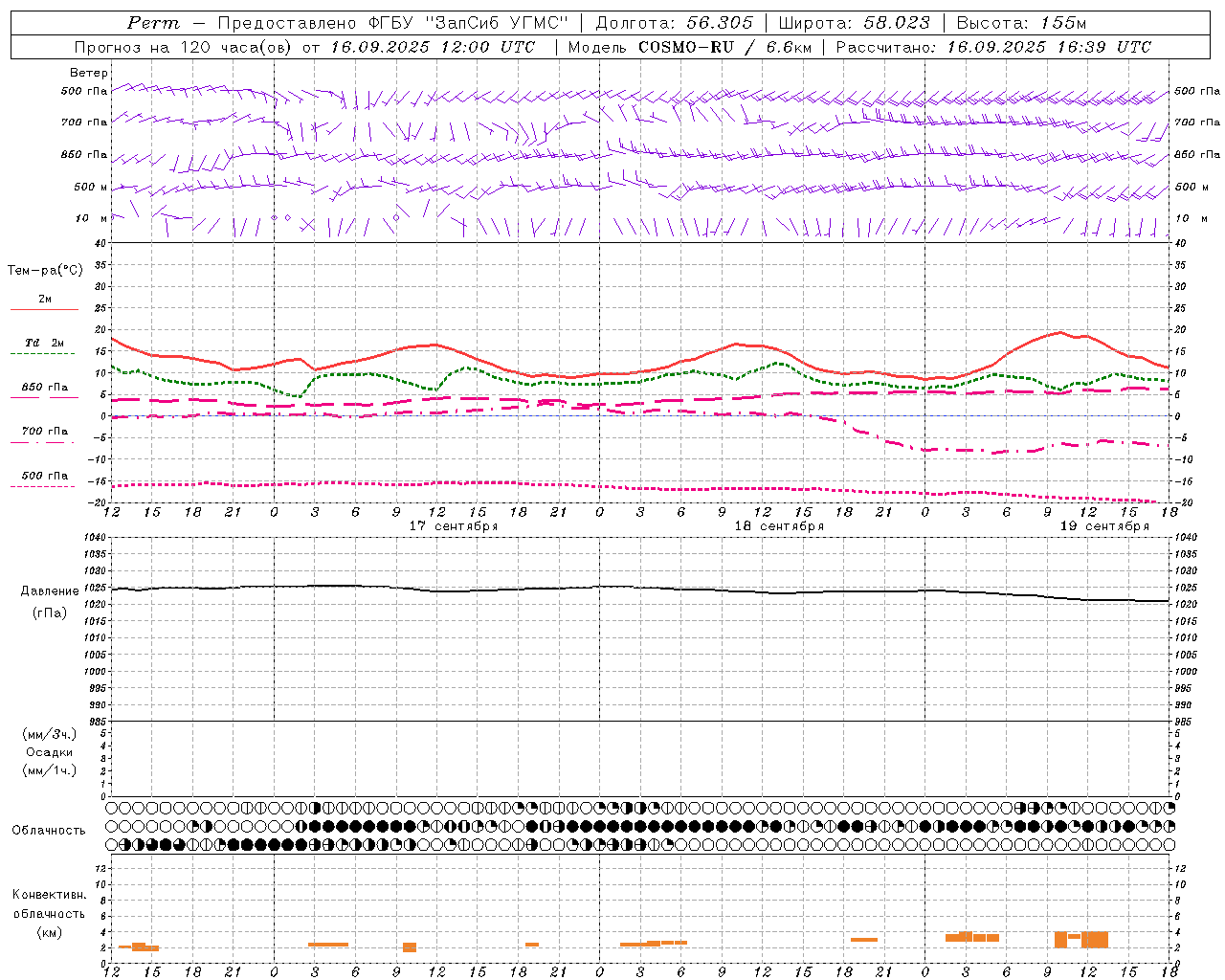Viewport: 1225px width, 980px height.
Task: Click the "Долгота: 56.305" header value
Action: coord(674,23)
